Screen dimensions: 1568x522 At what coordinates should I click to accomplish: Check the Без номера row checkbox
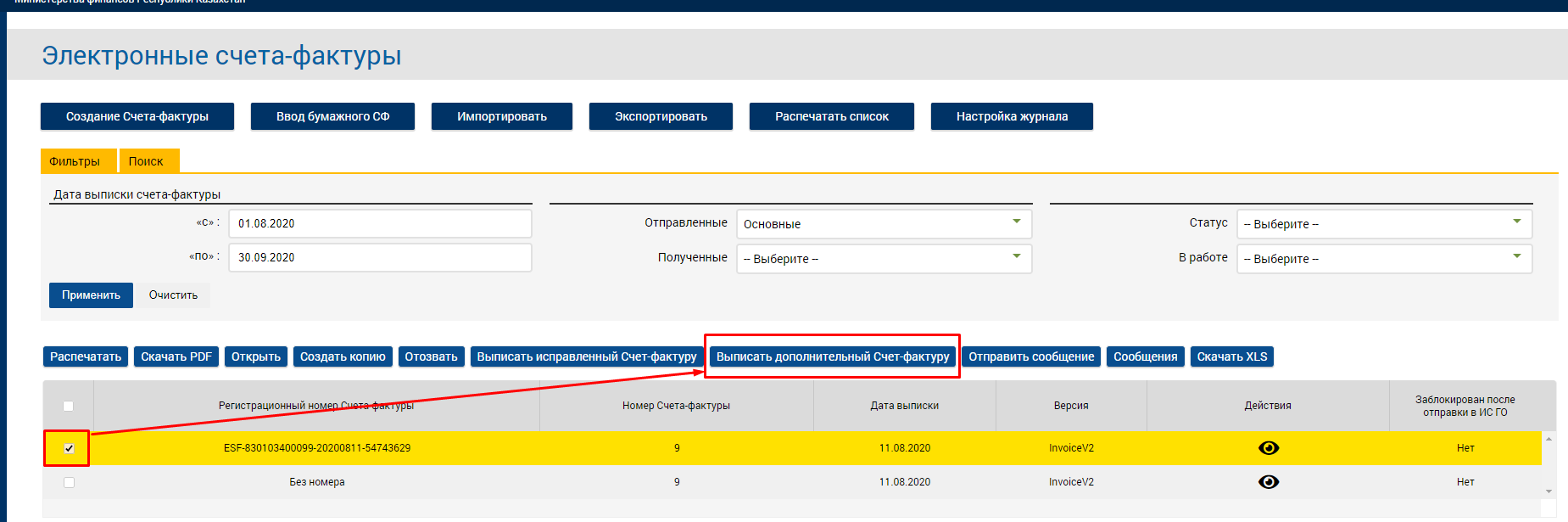pos(69,482)
